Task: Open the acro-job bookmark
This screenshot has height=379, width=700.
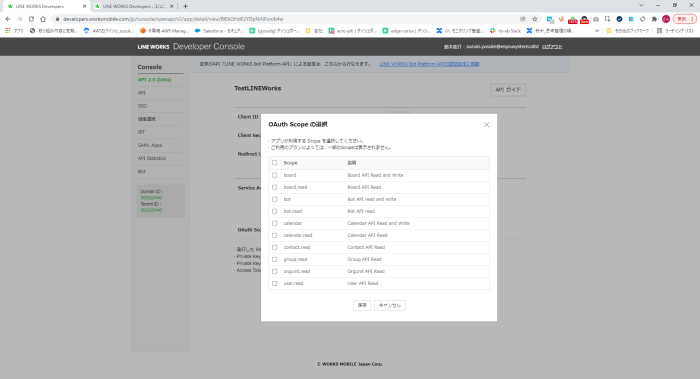Action: pyautogui.click(x=353, y=31)
